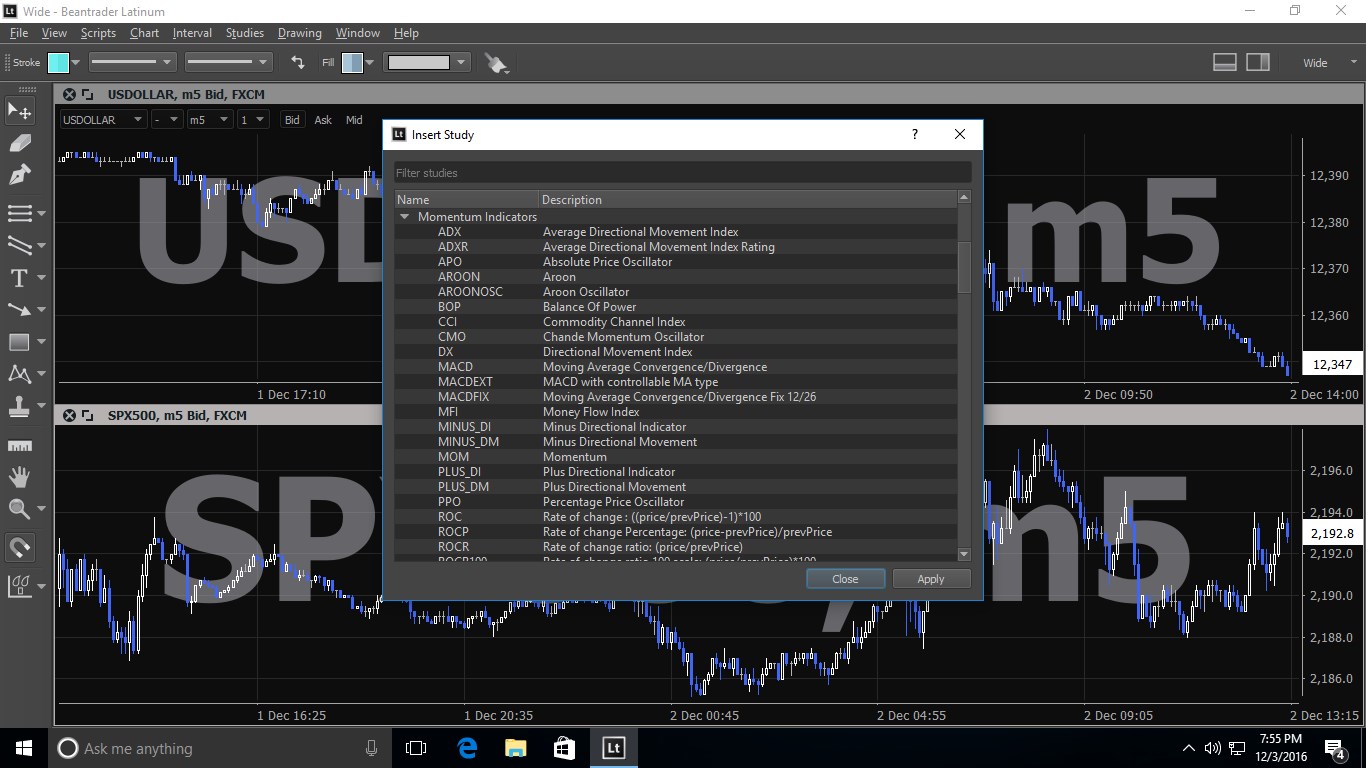Select the Text tool
Image resolution: width=1366 pixels, height=768 pixels.
coord(19,277)
